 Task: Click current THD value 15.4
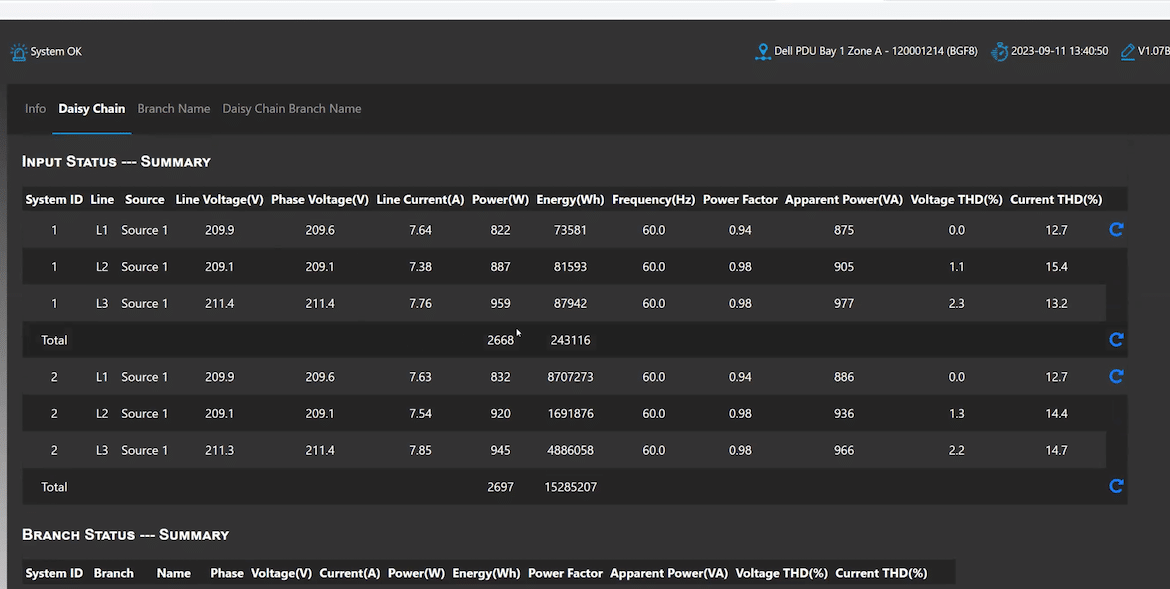coord(1056,267)
